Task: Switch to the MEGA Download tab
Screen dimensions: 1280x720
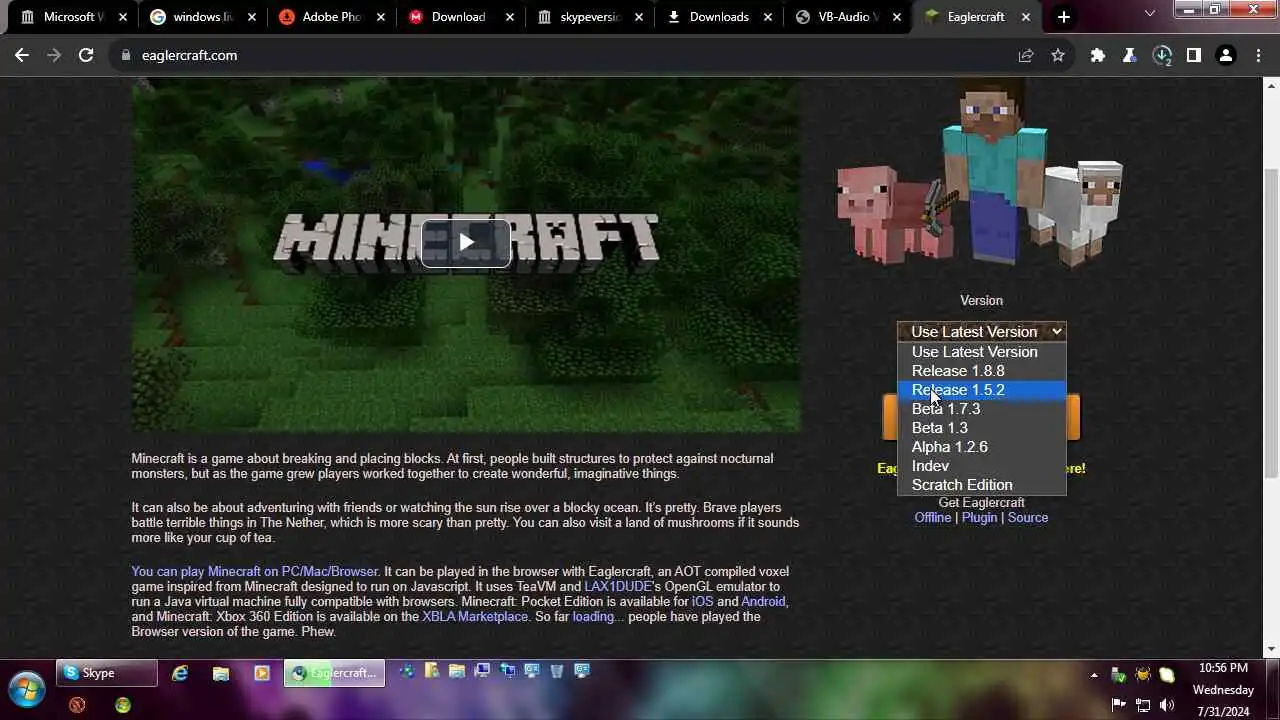Action: (x=457, y=17)
